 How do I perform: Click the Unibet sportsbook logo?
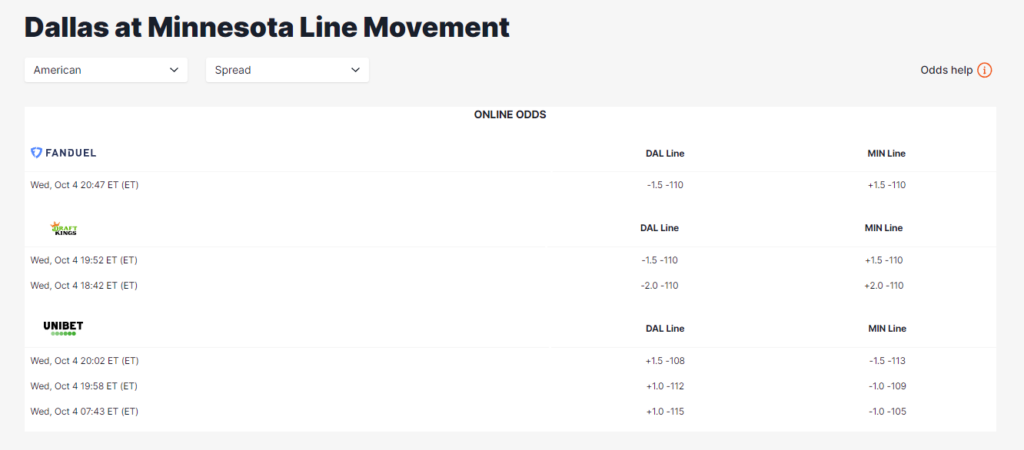pos(63,328)
